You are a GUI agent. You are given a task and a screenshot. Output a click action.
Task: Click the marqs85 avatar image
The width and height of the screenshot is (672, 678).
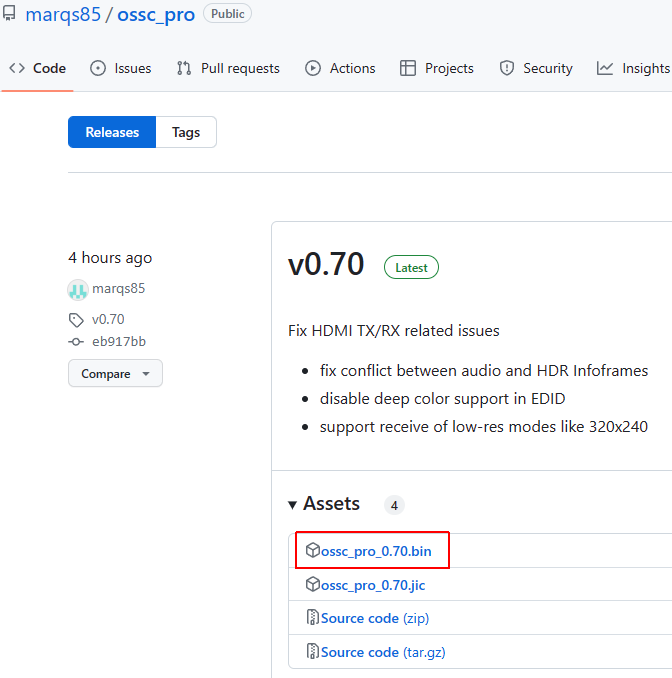click(x=78, y=289)
